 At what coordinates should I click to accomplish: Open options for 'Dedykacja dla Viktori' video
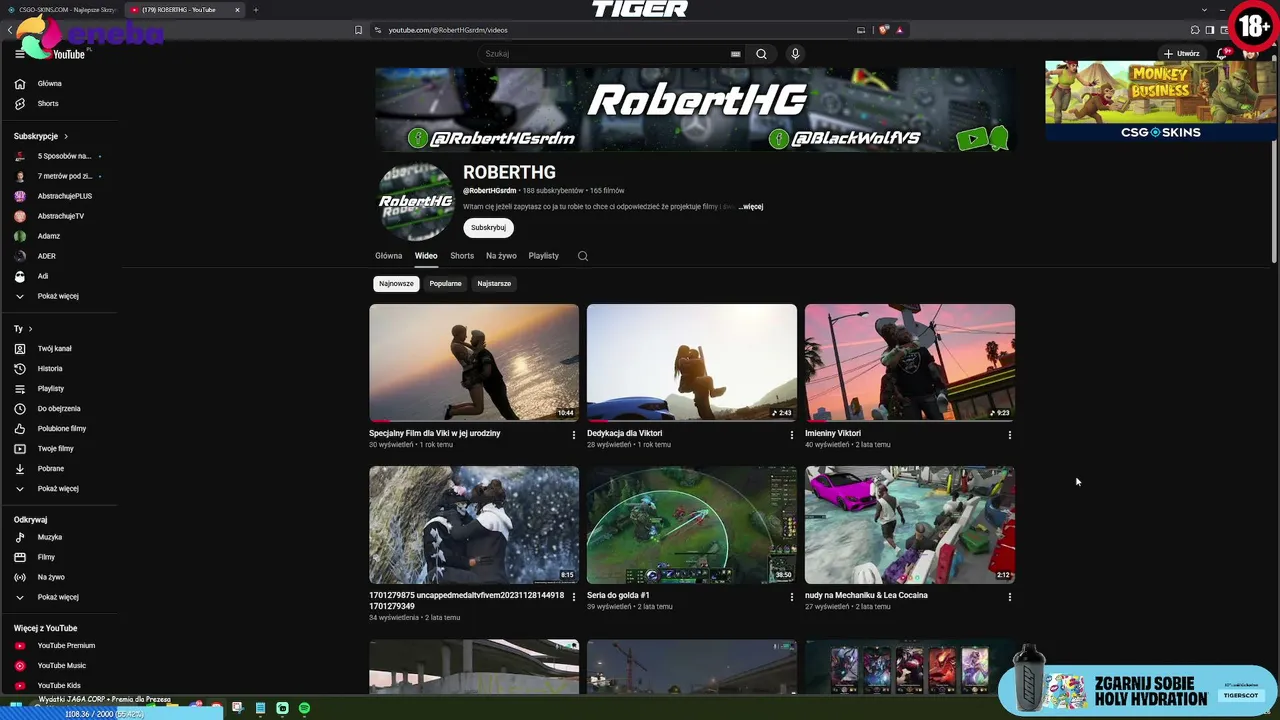(791, 435)
